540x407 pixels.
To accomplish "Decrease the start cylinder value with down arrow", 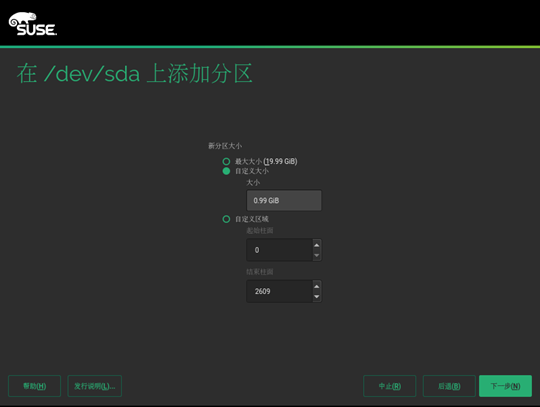I will (x=316, y=255).
